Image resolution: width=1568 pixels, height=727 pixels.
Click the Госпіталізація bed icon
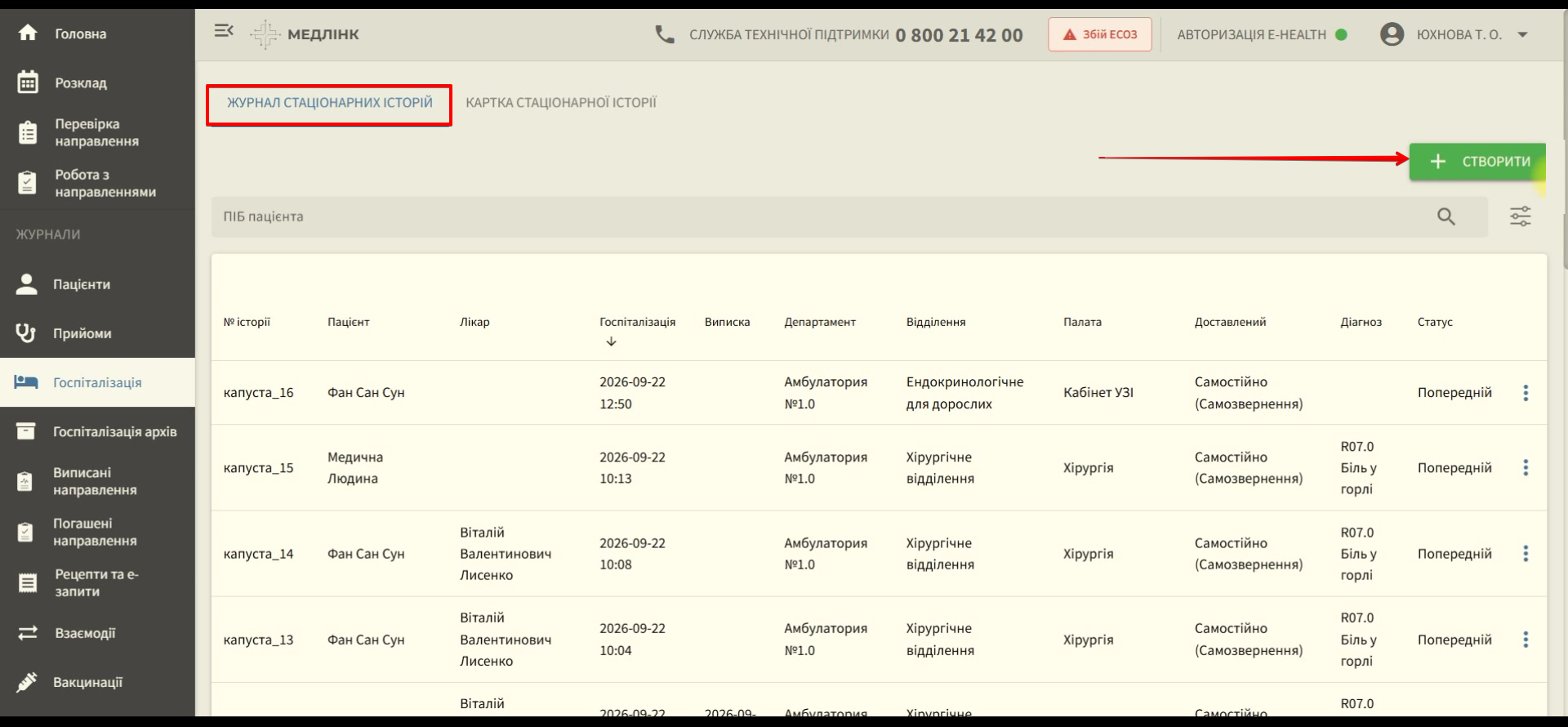click(x=26, y=382)
